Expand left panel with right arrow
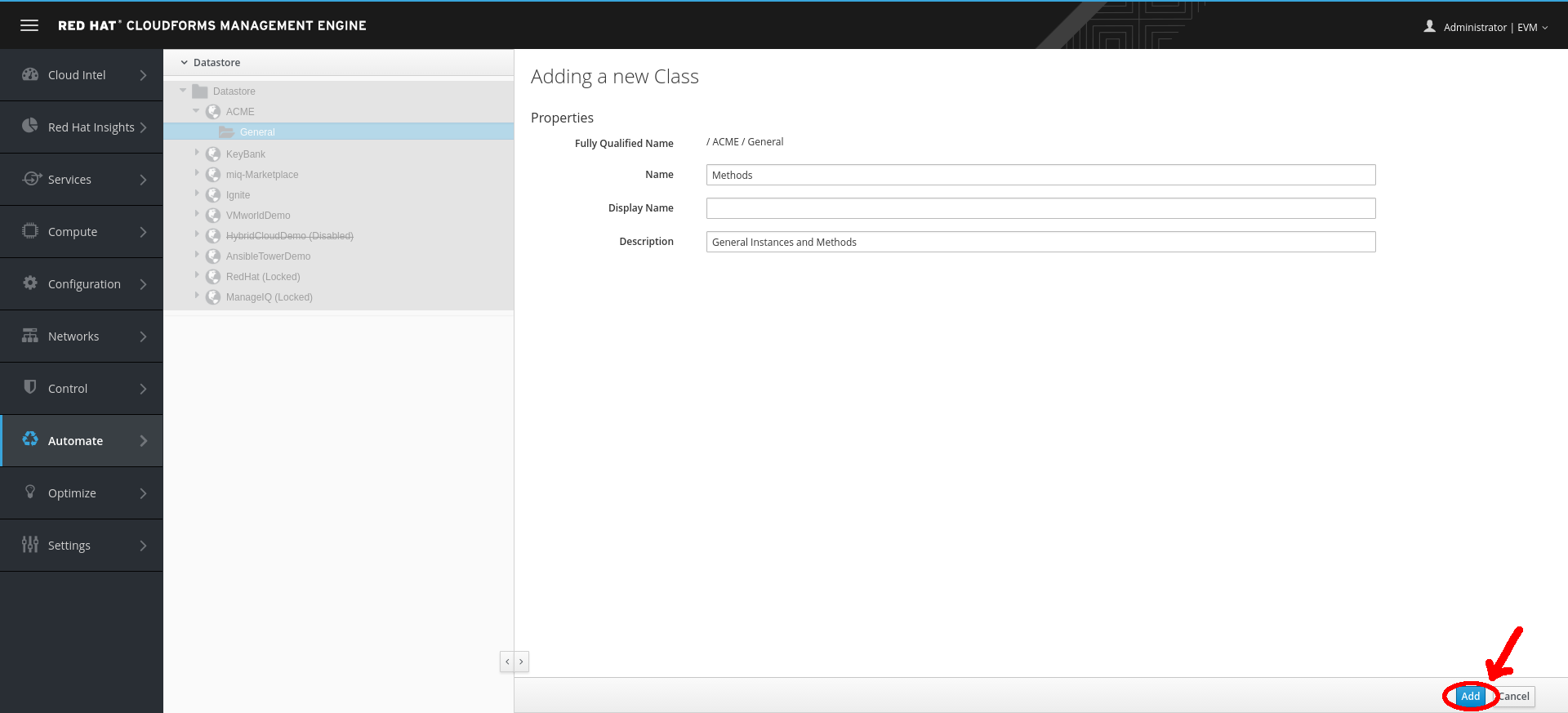Image resolution: width=1568 pixels, height=713 pixels. coord(522,662)
